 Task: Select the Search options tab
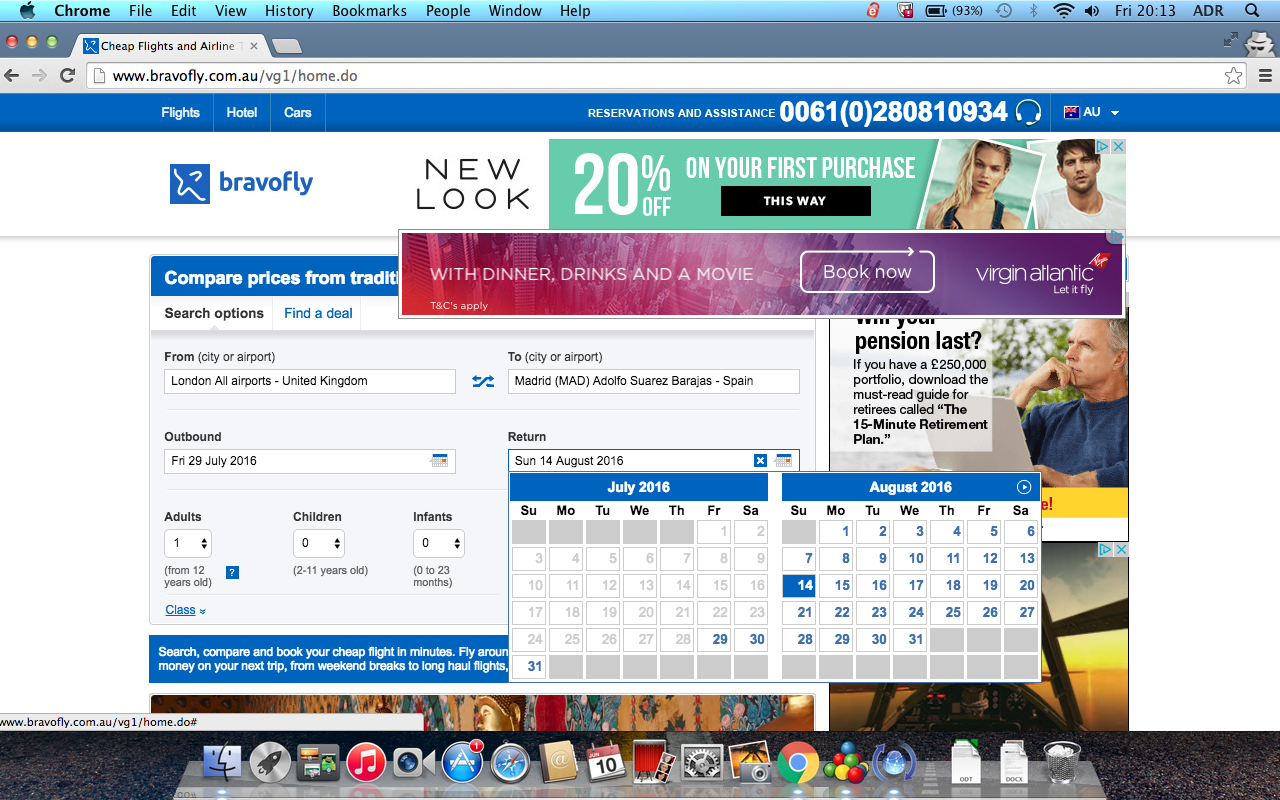pyautogui.click(x=214, y=313)
